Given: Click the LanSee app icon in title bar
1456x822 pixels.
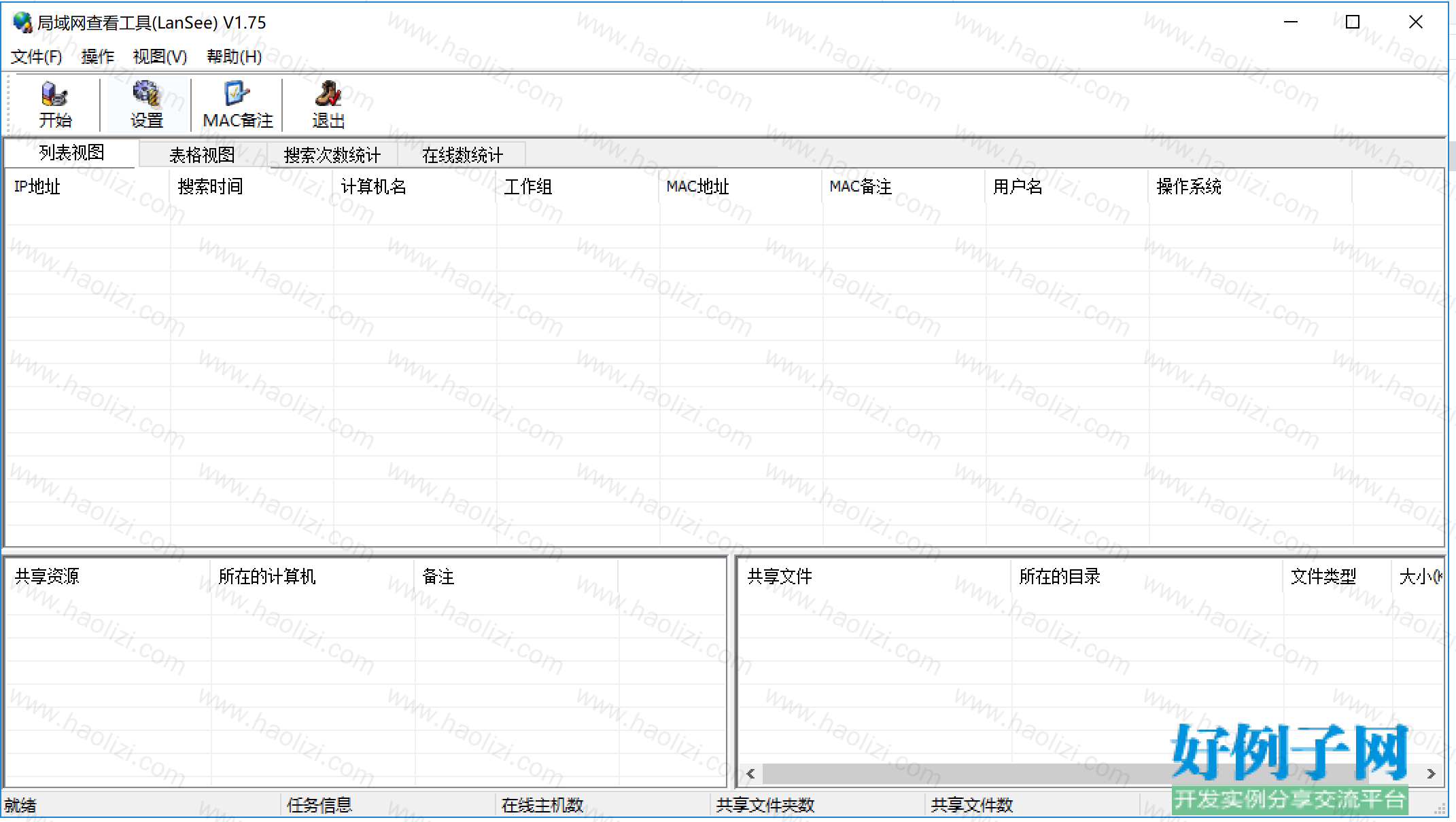Looking at the screenshot, I should 22,22.
